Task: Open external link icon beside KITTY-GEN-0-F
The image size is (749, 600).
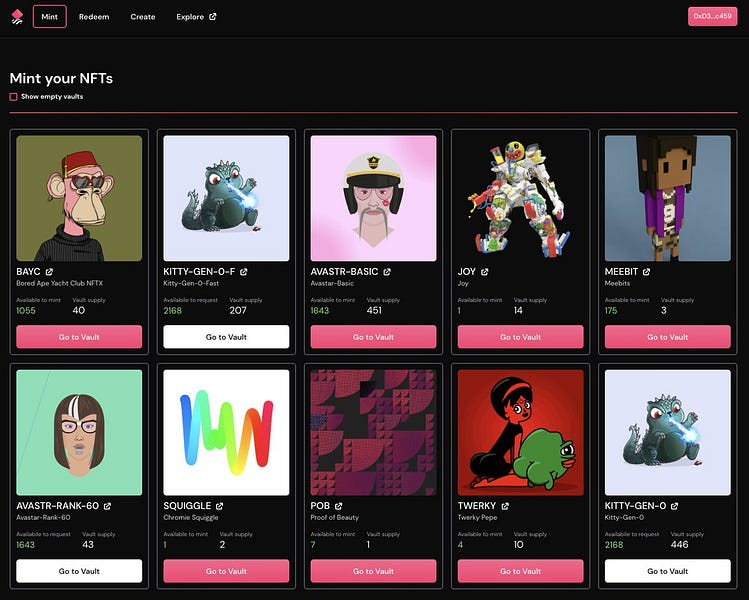Action: (x=243, y=272)
